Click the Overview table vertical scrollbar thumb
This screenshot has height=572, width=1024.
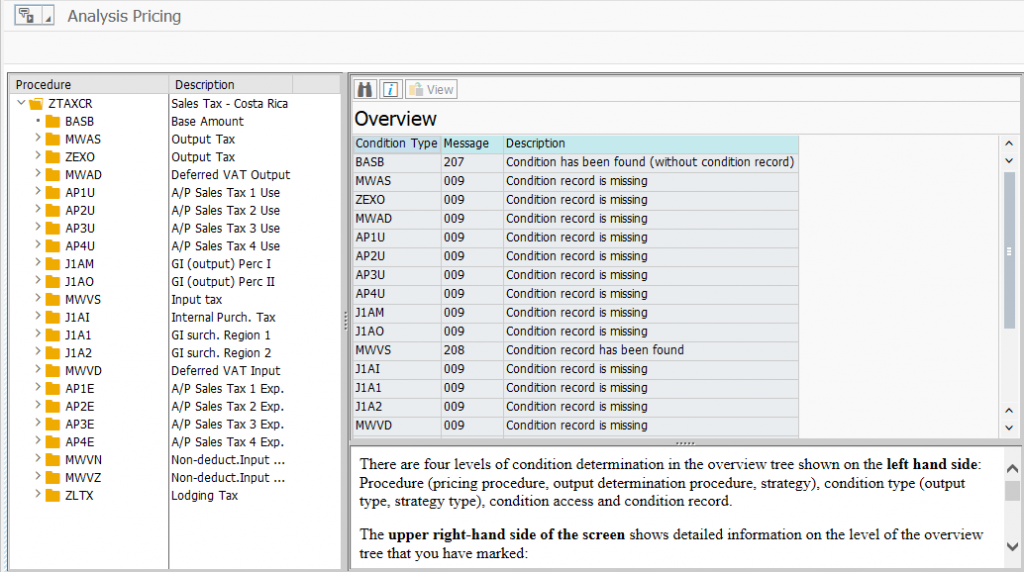pos(1009,251)
